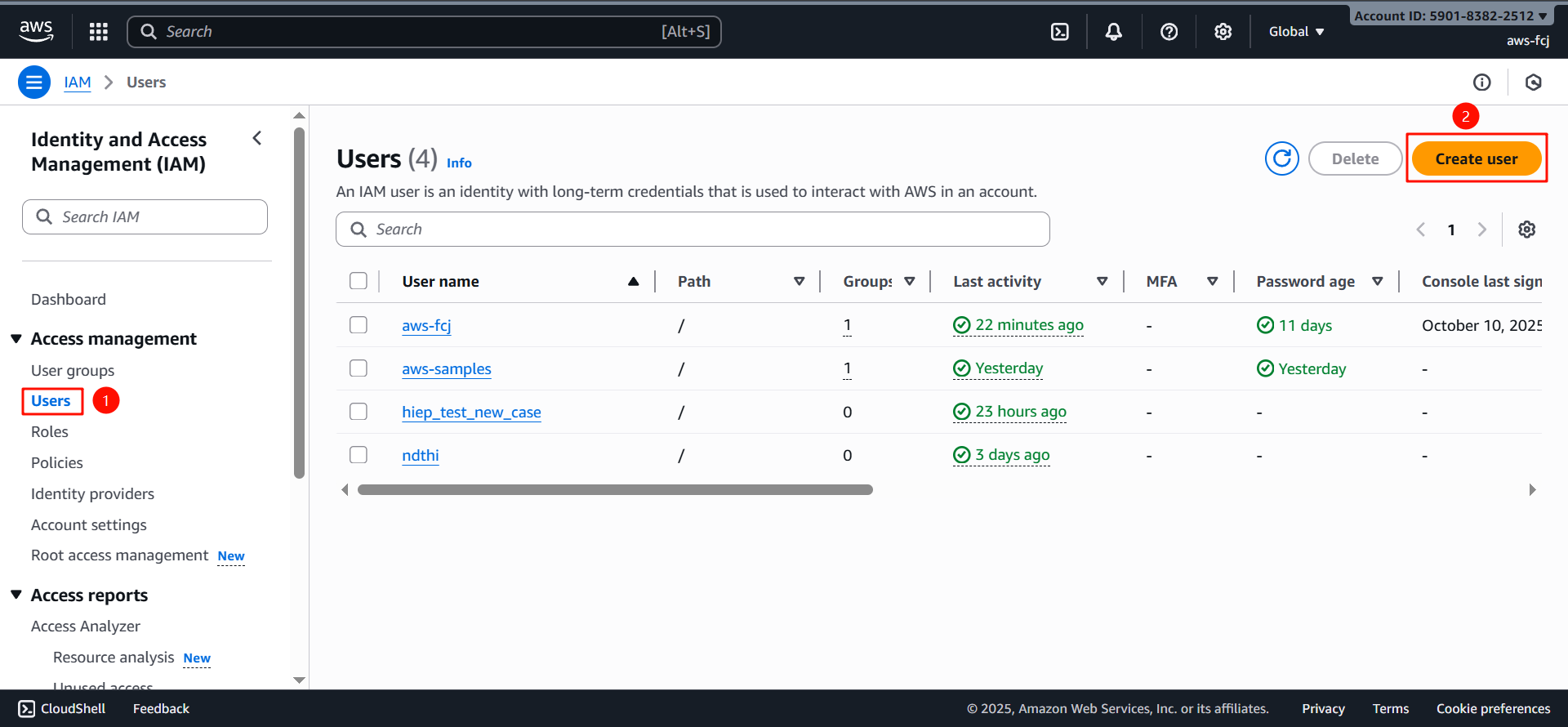Screen dimensions: 1568x727
Task: Click Feedback in the footer
Action: (161, 708)
